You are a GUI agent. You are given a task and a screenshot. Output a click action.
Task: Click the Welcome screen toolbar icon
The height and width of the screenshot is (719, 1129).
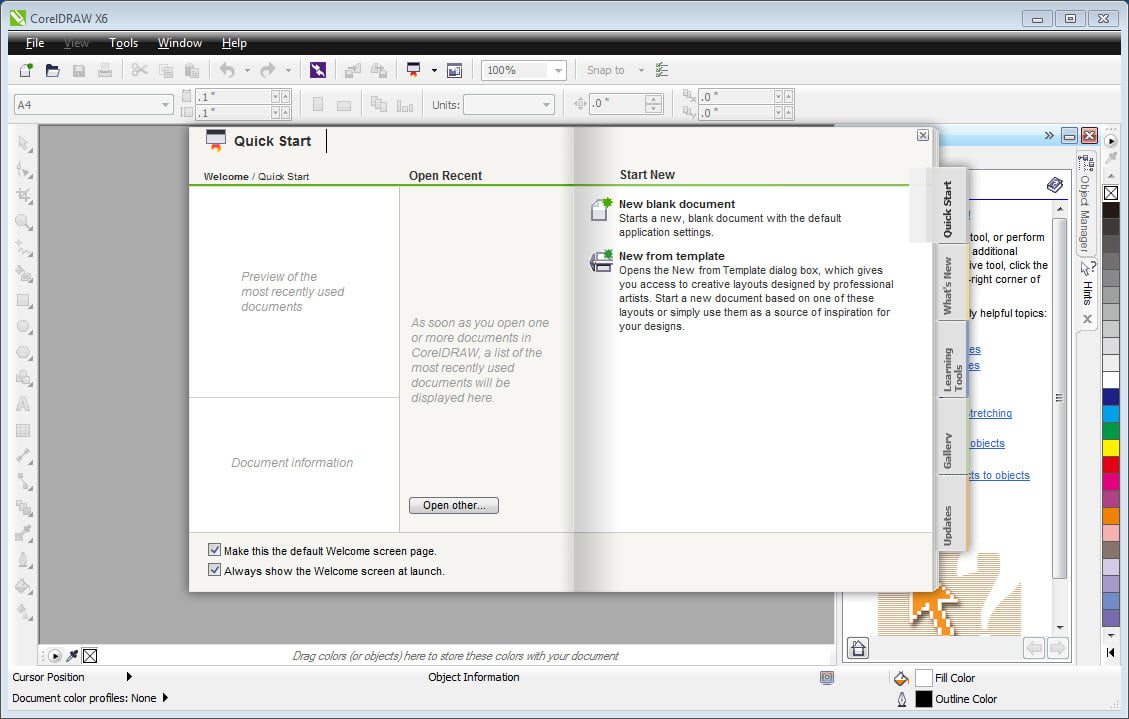[x=454, y=70]
